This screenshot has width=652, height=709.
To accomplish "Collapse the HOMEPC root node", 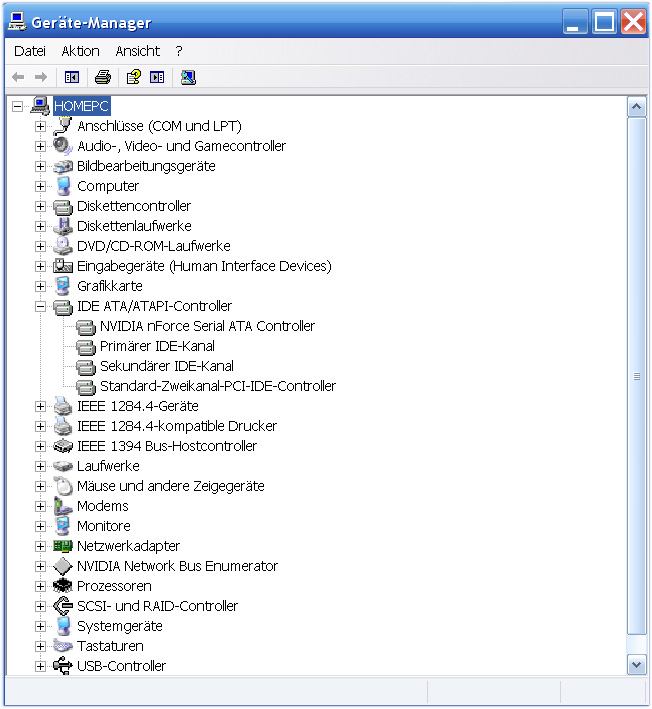I will [x=17, y=107].
